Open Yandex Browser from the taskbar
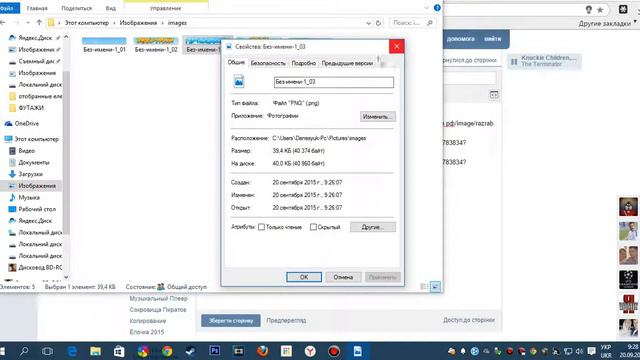The image size is (640, 360). [310, 351]
